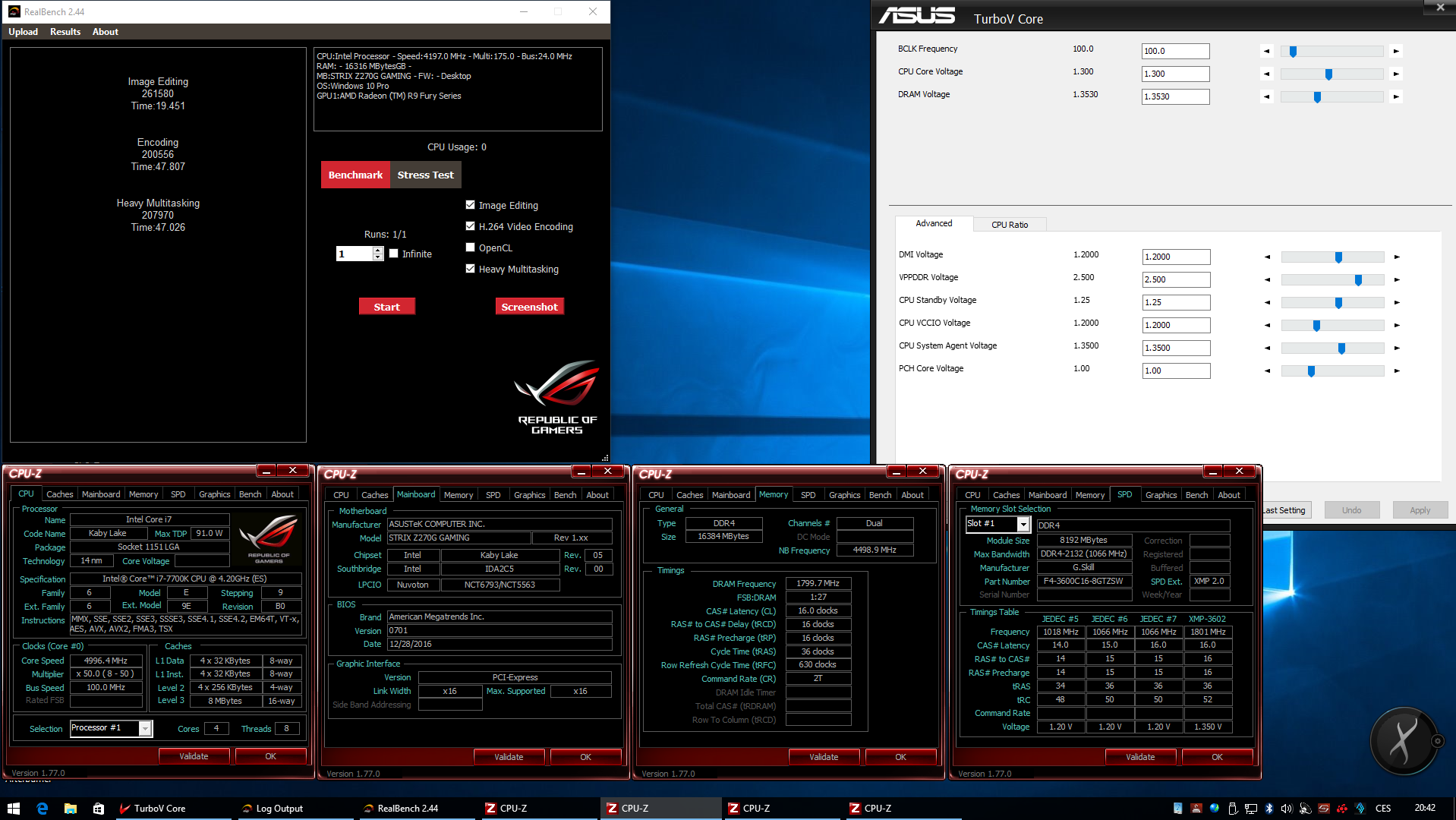Click OK in the Mainboard CPU-Z window

(585, 757)
